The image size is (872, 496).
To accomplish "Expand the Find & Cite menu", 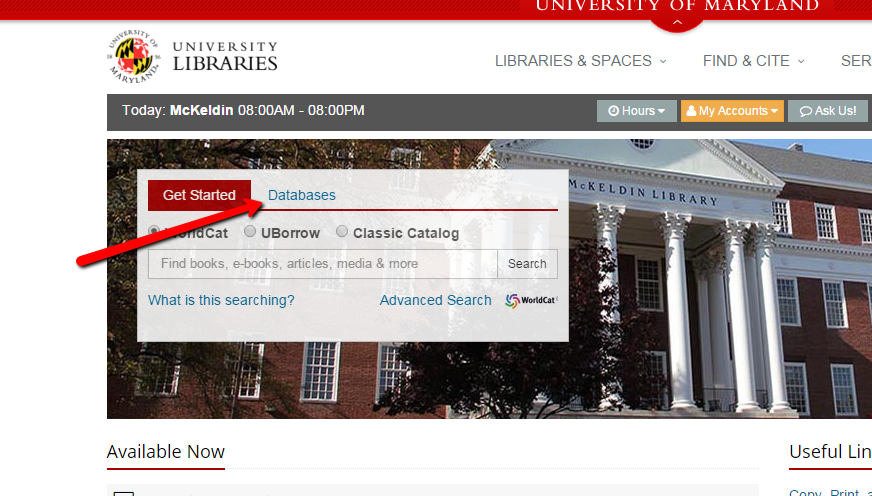I will (x=754, y=61).
